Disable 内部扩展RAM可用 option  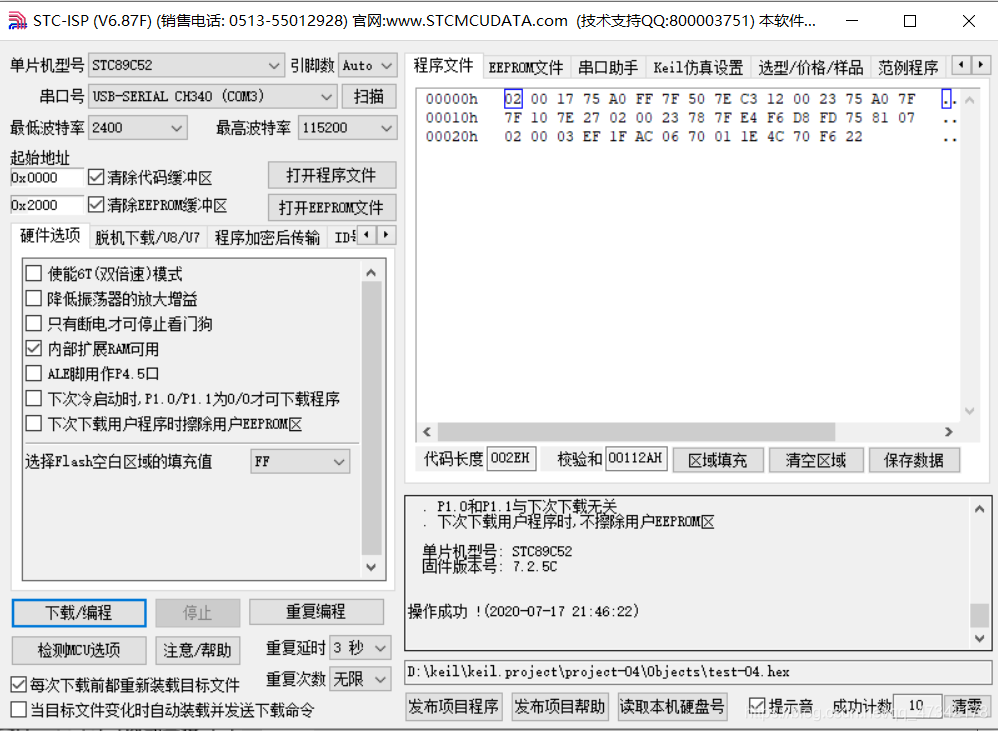point(34,348)
